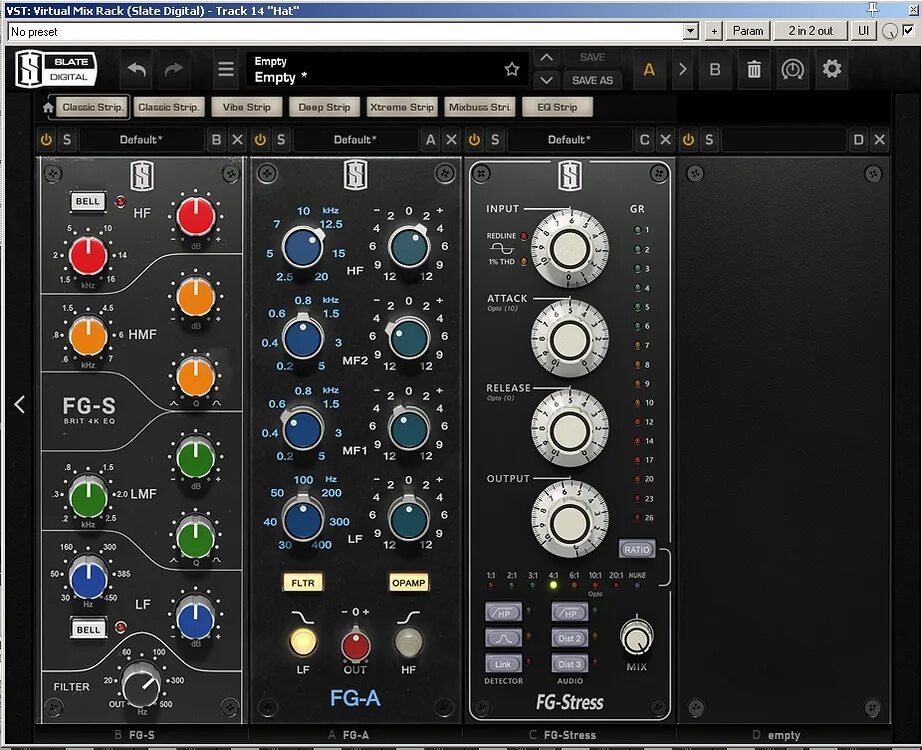Click the undo arrow icon

[x=137, y=69]
